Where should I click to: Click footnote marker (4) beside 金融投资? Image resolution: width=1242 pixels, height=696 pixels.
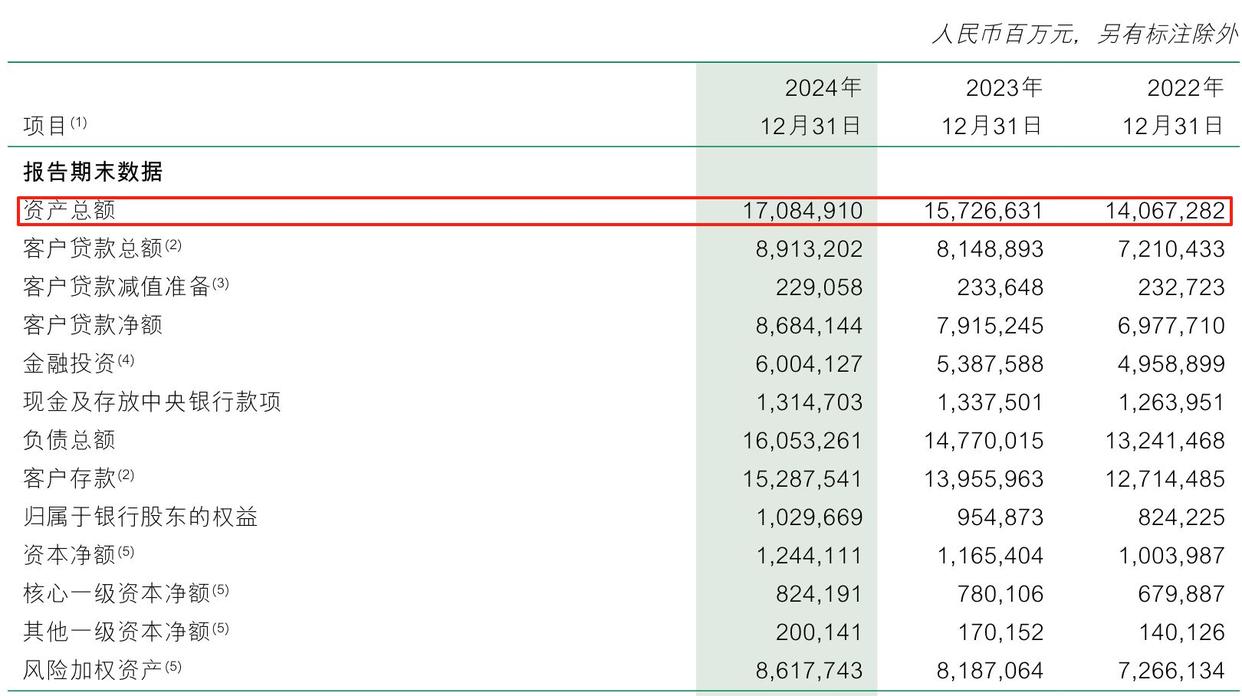point(125,360)
